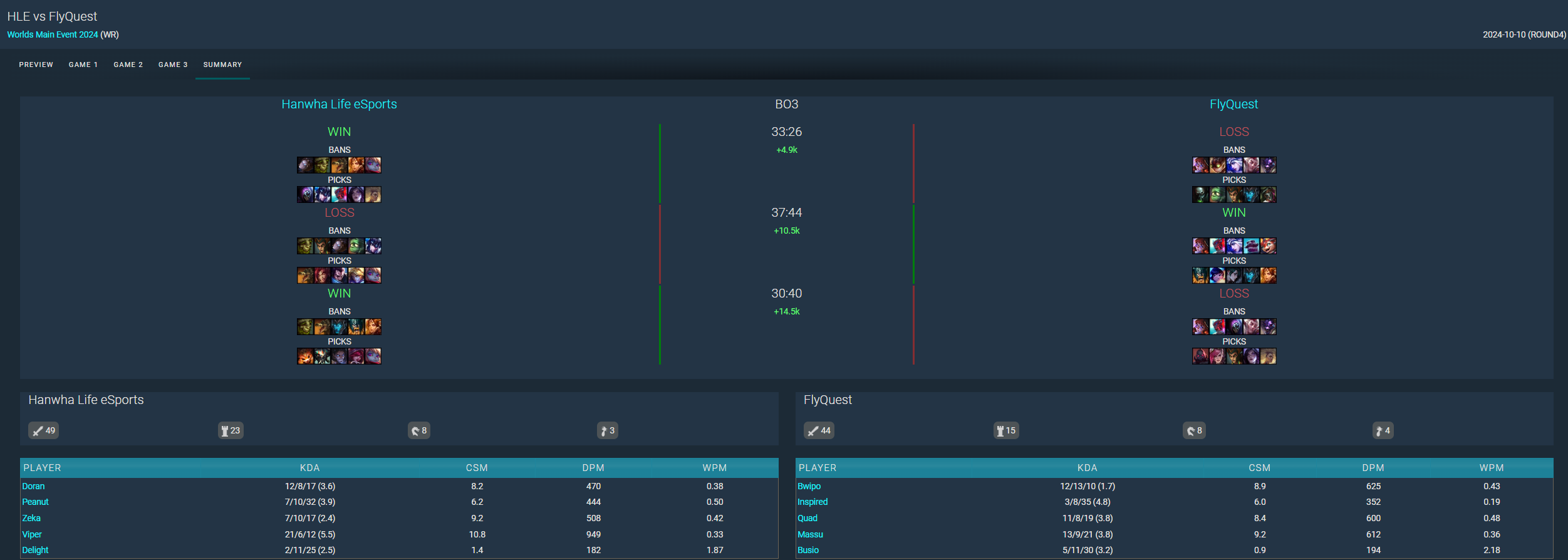The height and width of the screenshot is (560, 1568).
Task: Open player Busio's profile link
Action: tap(808, 550)
